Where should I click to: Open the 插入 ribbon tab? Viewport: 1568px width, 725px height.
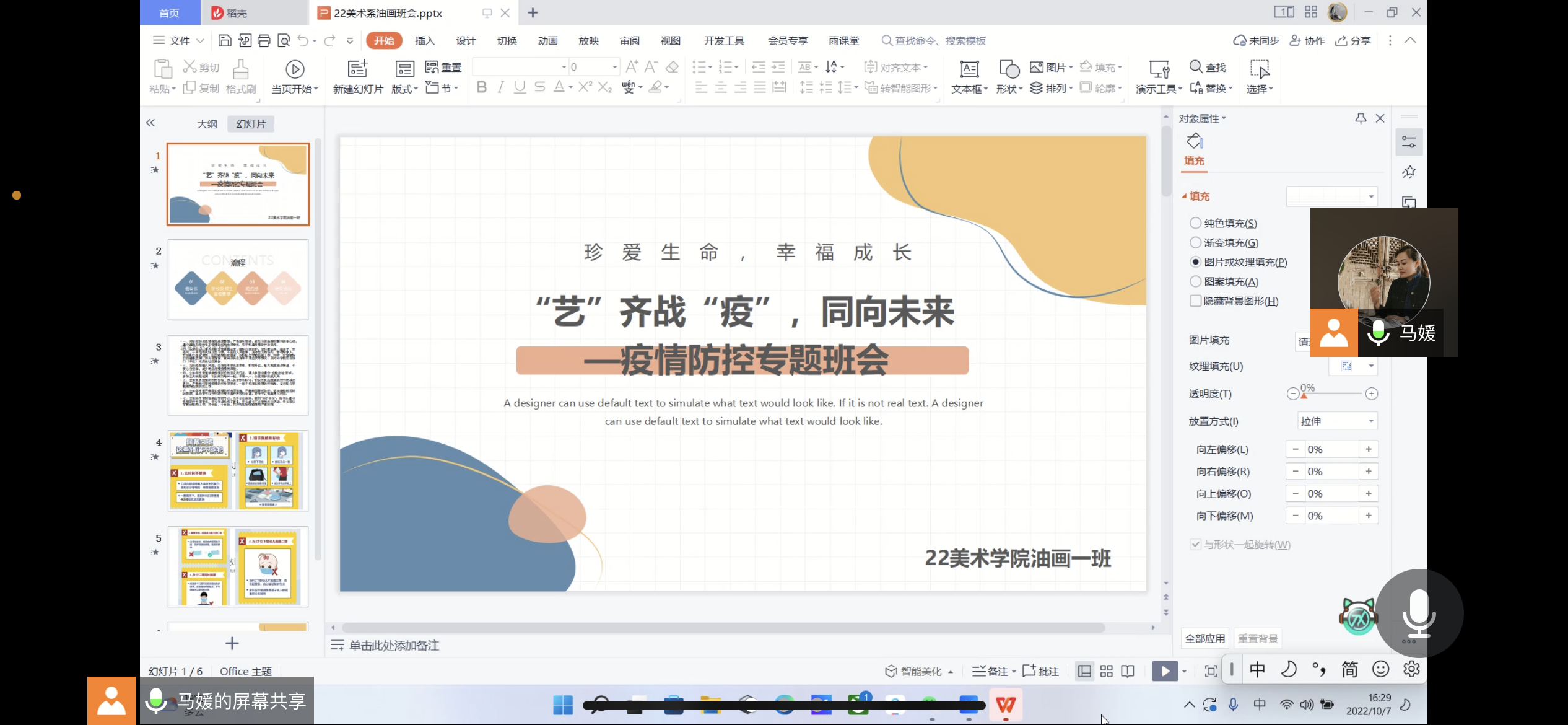425,41
